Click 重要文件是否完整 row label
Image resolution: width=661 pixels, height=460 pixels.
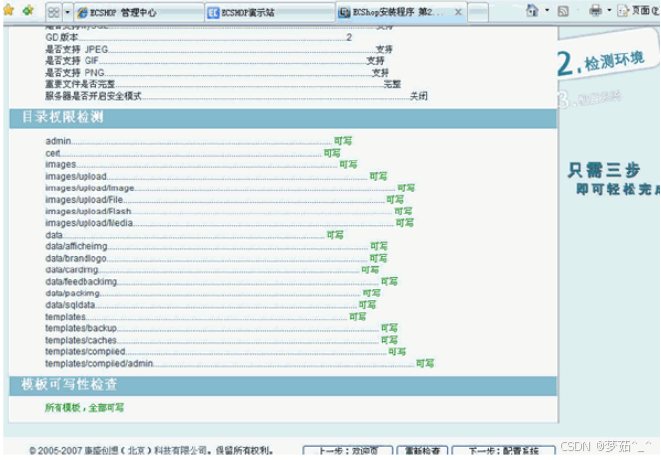coord(80,84)
